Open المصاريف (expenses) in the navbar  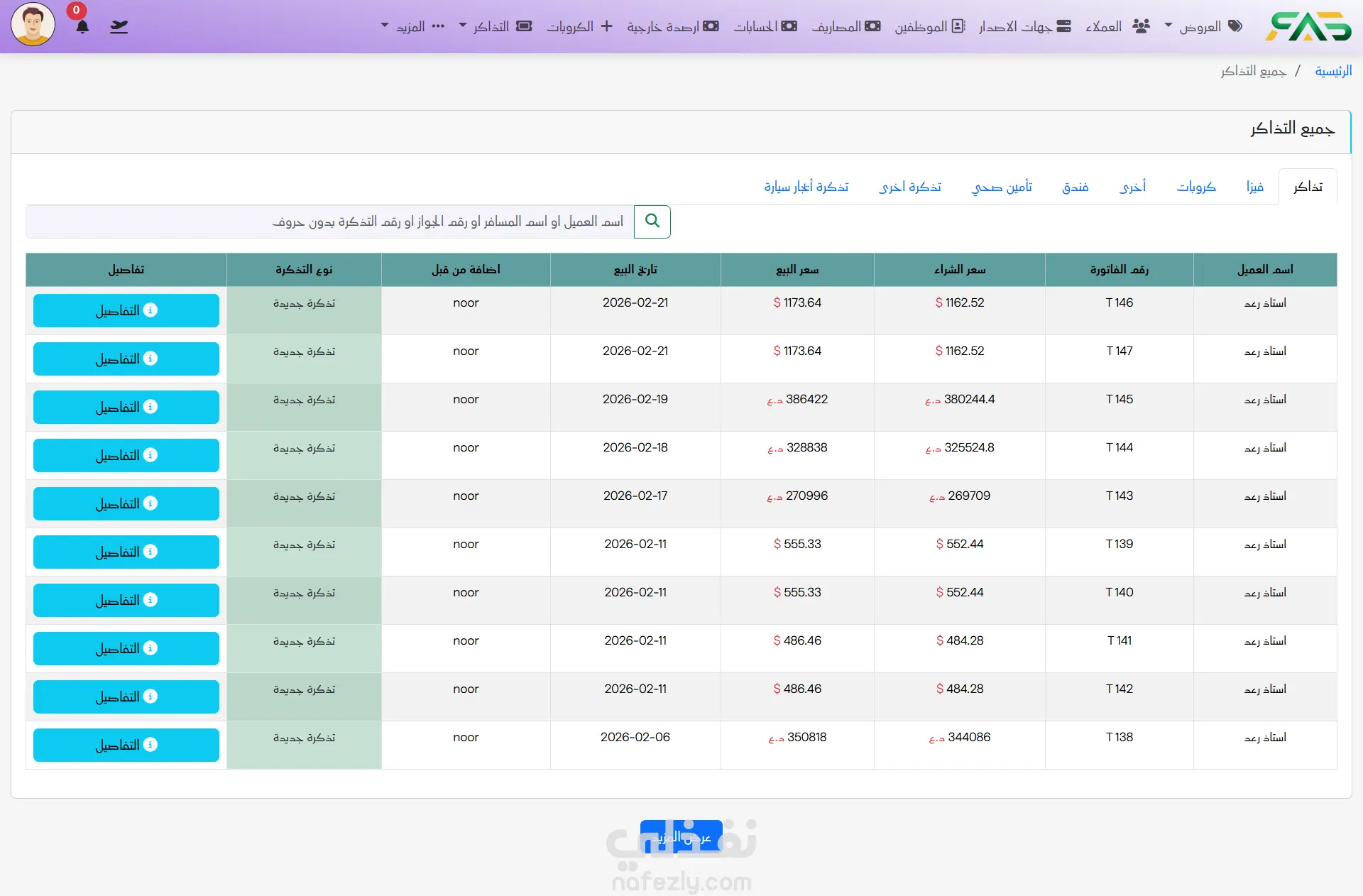point(846,26)
